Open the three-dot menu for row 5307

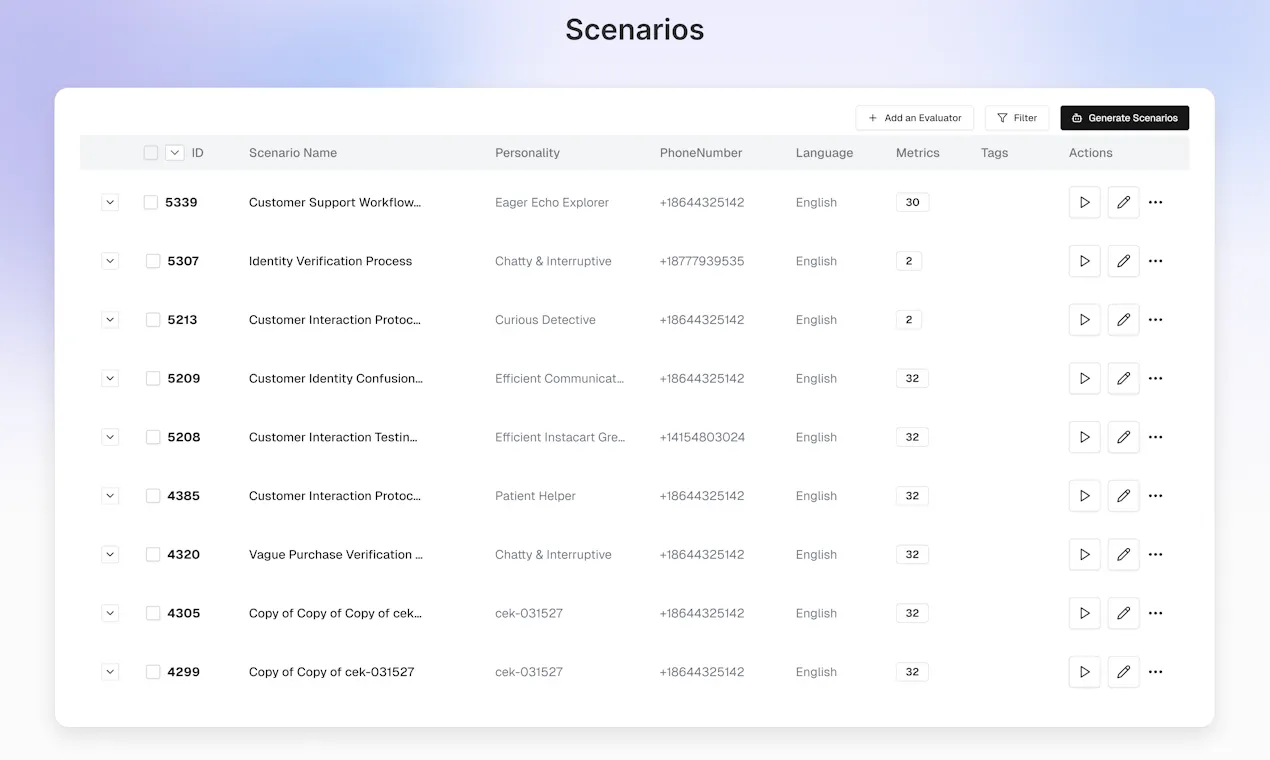pos(1155,261)
